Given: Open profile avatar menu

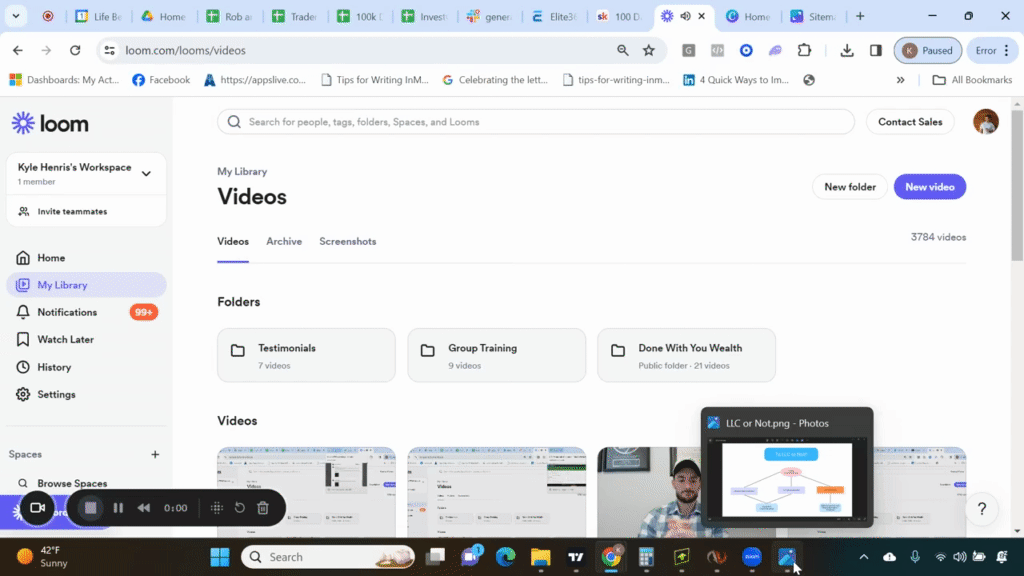Looking at the screenshot, I should point(985,122).
